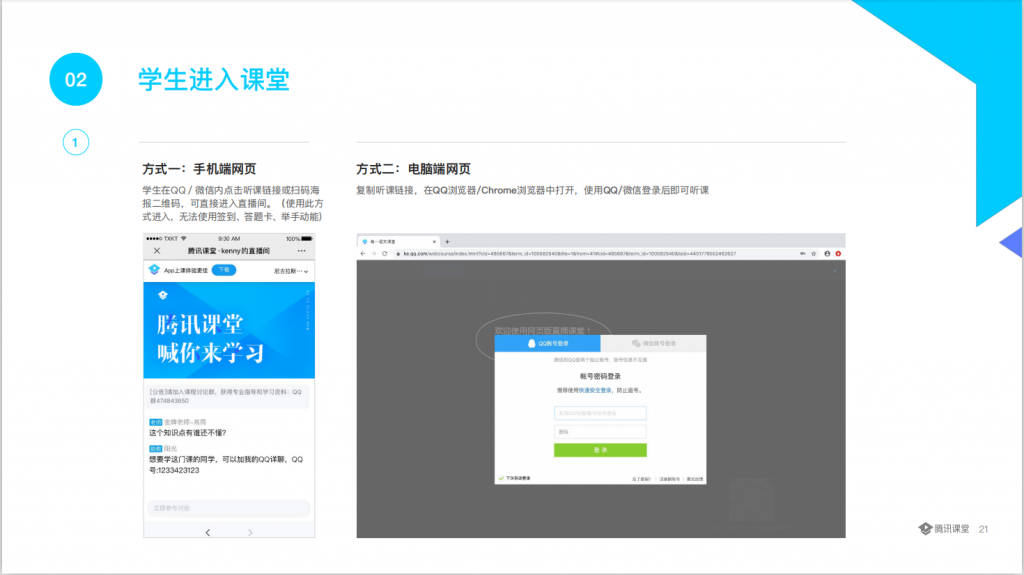
Task: Click the 立即参与讨论 chat input
Action: pos(229,508)
